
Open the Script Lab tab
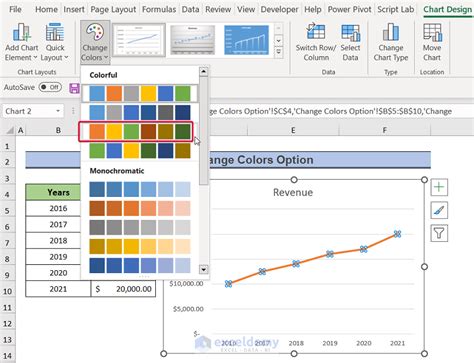tap(395, 9)
